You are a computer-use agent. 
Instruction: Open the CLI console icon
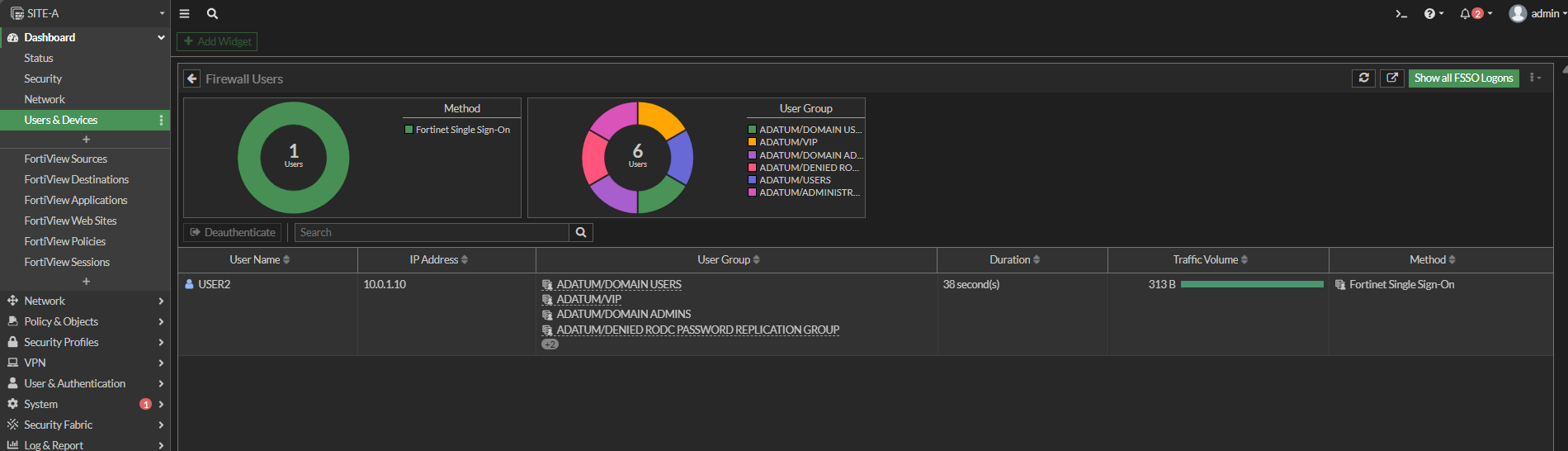pos(1400,14)
